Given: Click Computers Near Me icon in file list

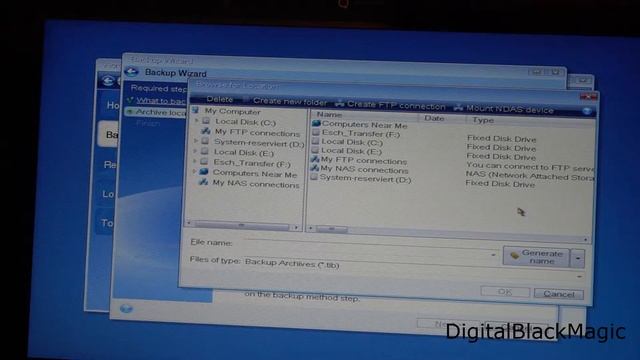Looking at the screenshot, I should point(316,123).
